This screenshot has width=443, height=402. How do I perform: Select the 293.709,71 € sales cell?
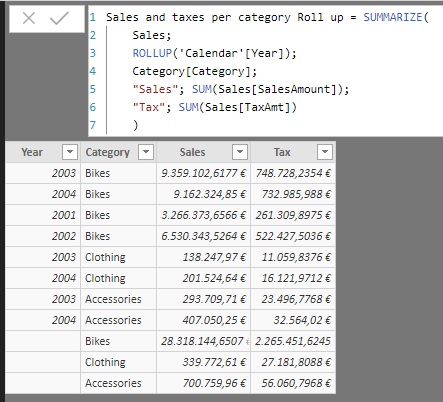tap(203, 299)
